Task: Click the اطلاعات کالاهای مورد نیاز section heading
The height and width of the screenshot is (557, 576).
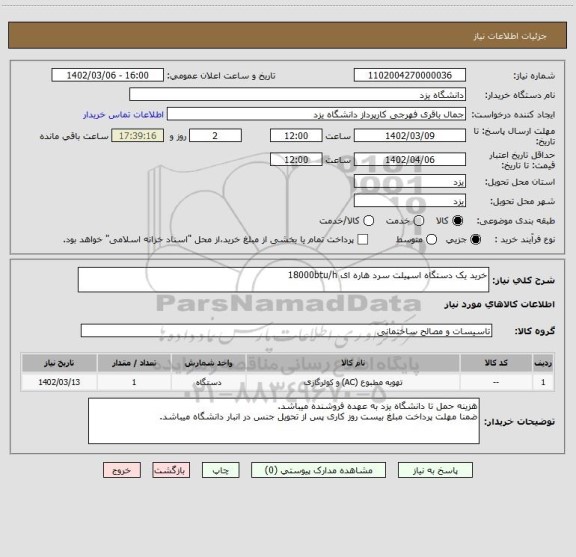Action: point(500,305)
